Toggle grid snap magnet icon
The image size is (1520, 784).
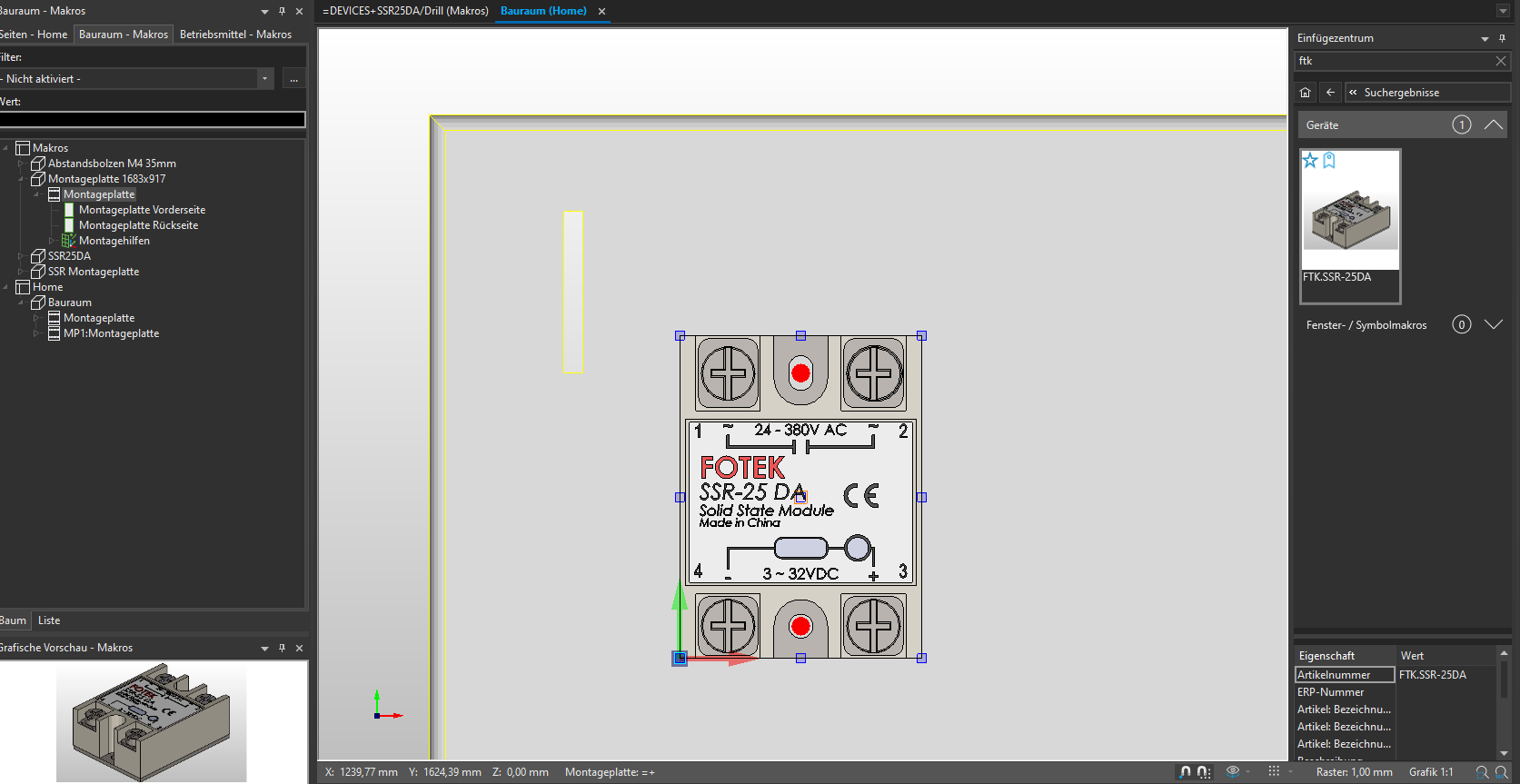pos(1204,772)
